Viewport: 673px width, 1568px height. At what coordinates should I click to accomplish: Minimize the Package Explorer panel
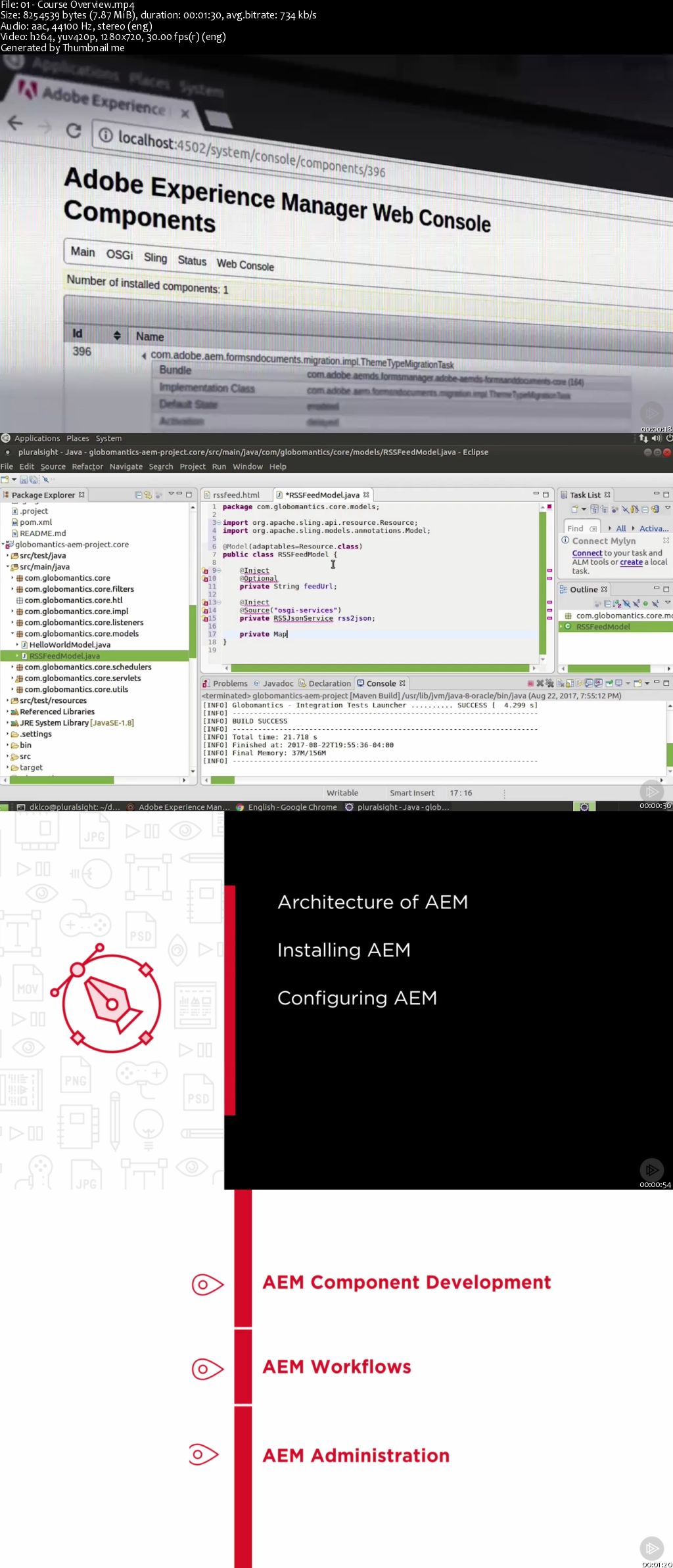pos(179,494)
